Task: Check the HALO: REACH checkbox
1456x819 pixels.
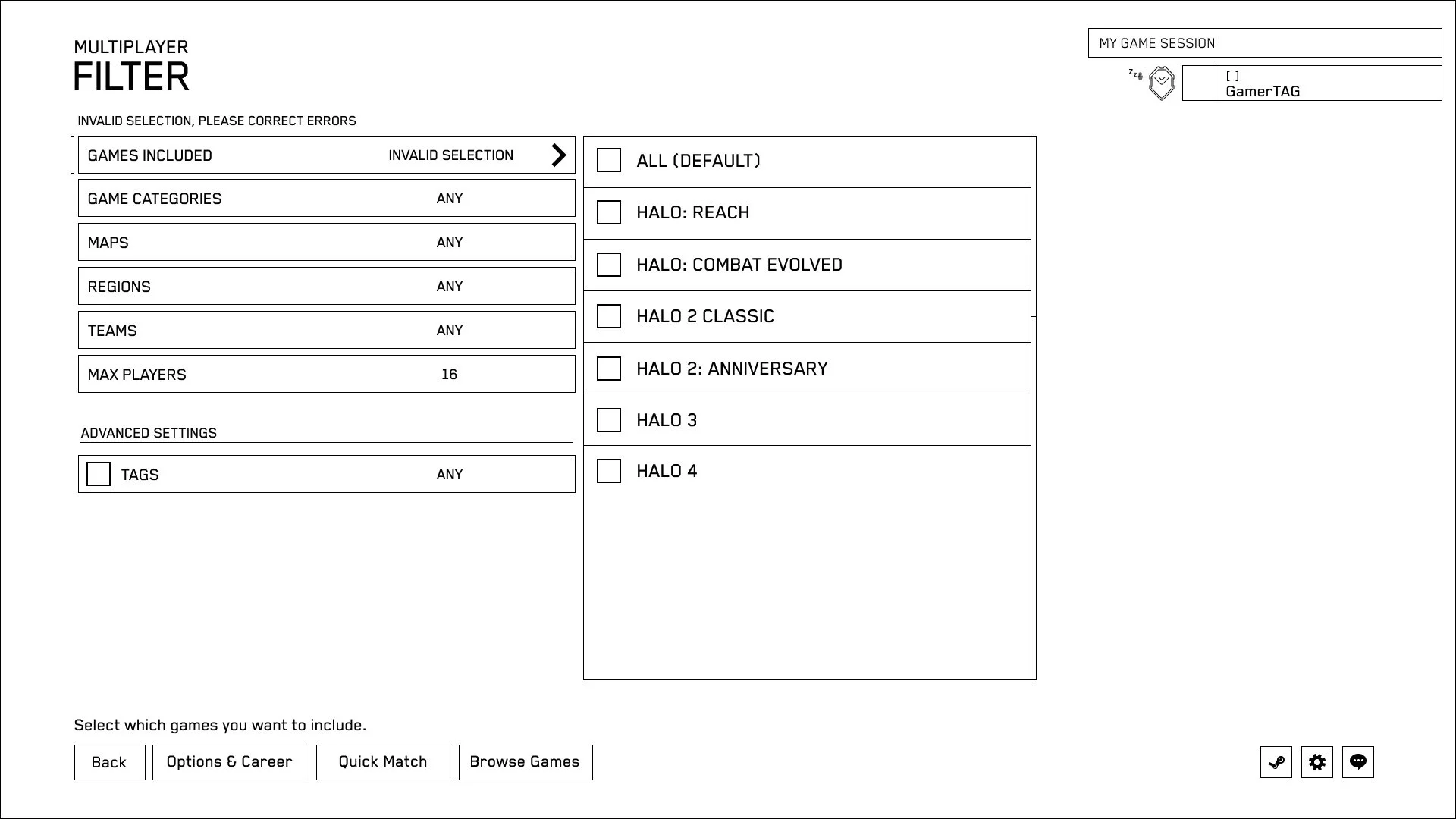Action: pos(609,212)
